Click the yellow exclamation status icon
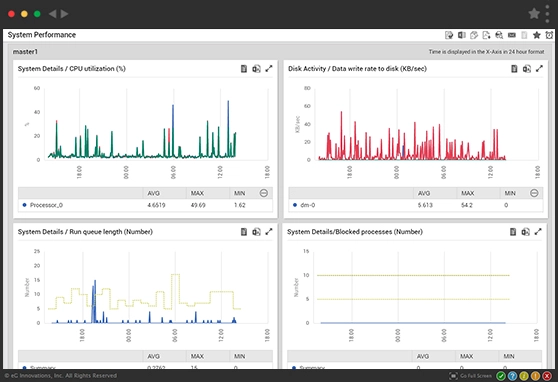Screen dimensions: 558x382 [x=524, y=376]
